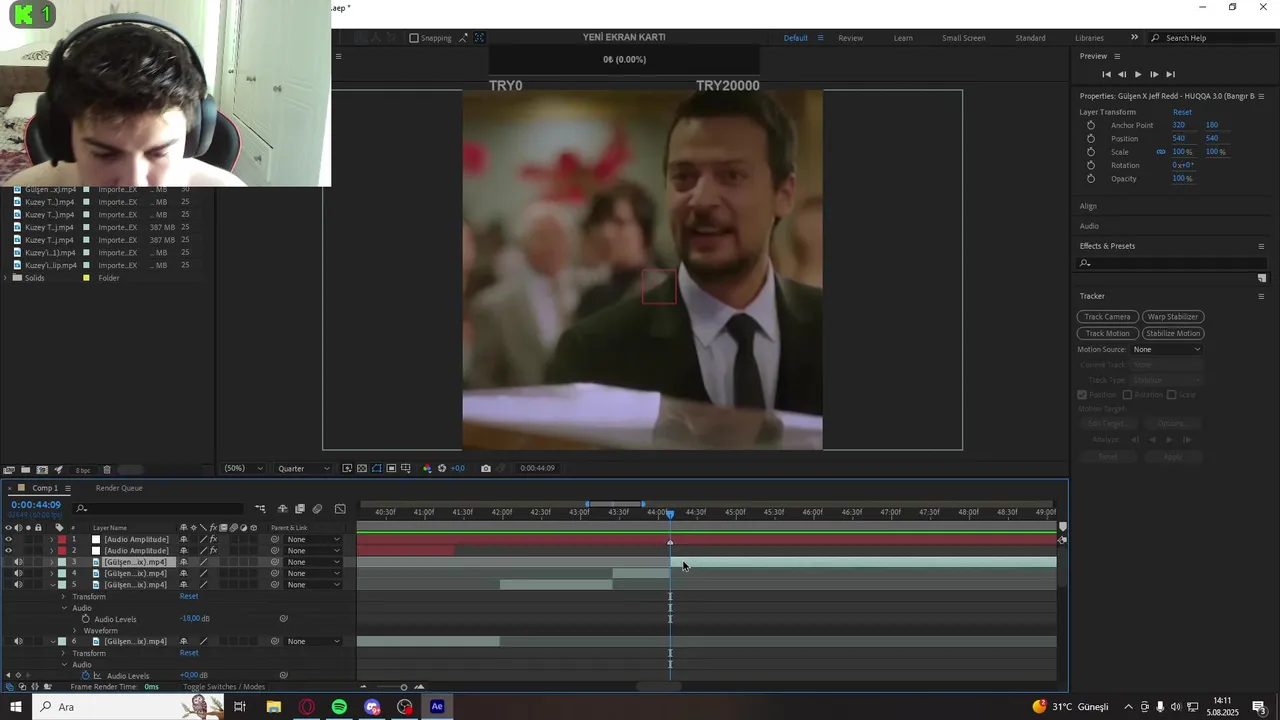The image size is (1280, 720).
Task: Open viewer resolution dropdown Quarter
Action: 303,468
